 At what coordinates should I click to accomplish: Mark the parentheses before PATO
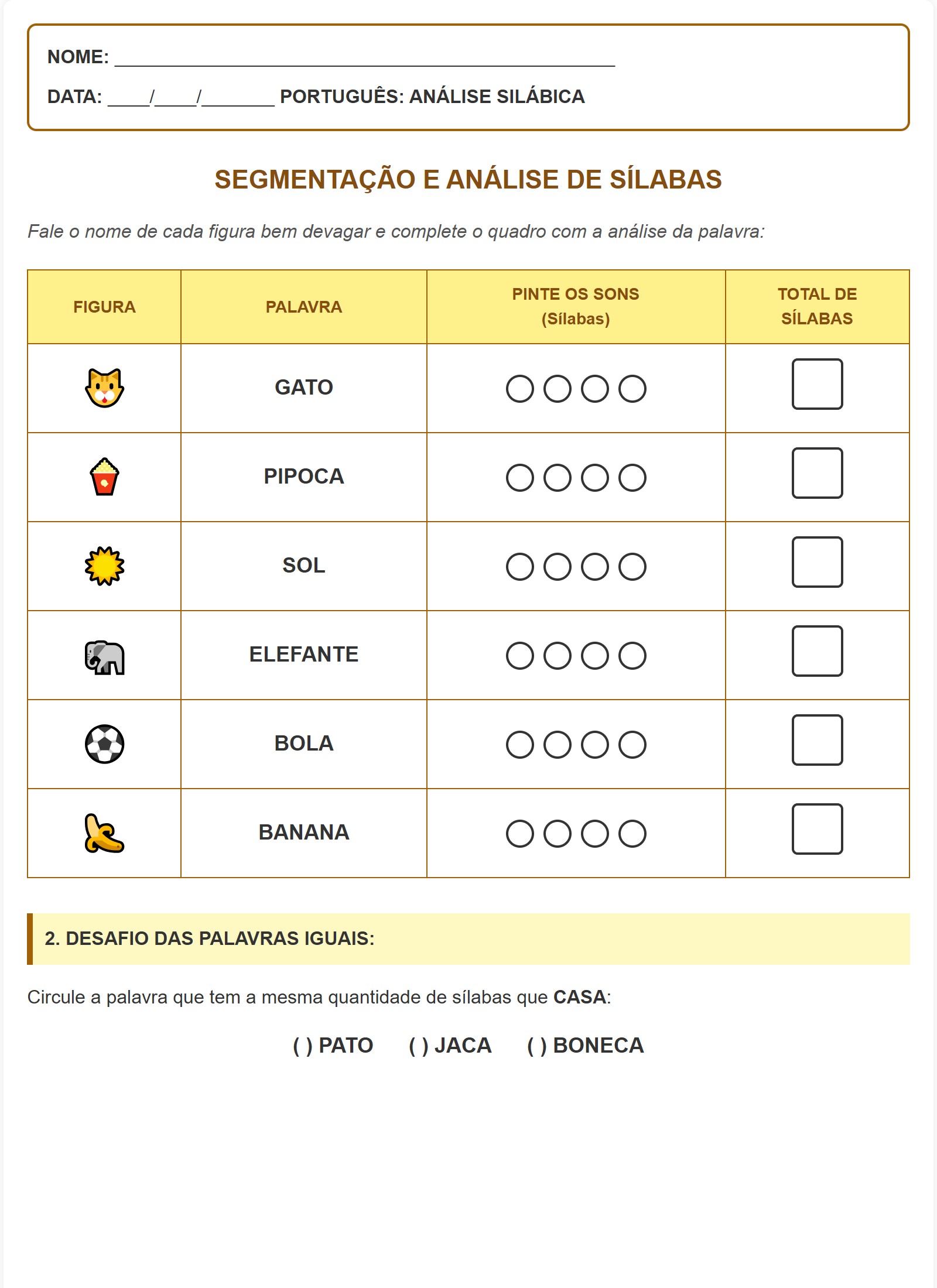pos(303,1046)
